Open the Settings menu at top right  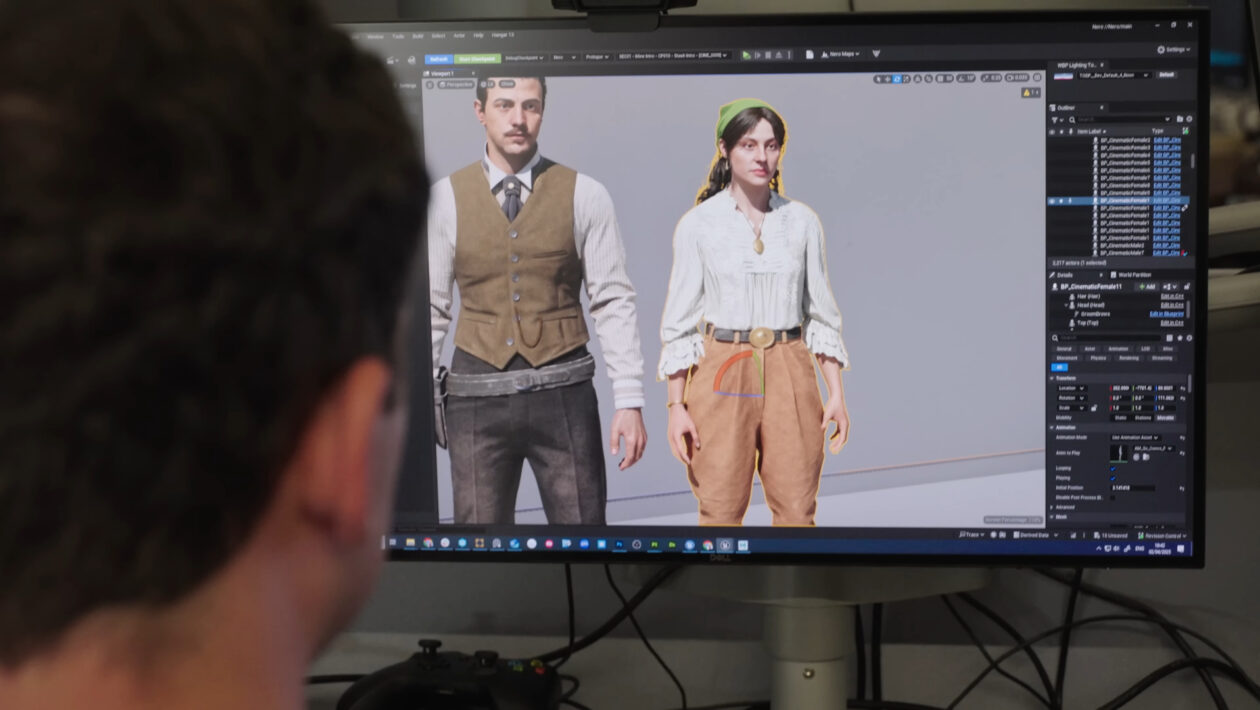(1173, 50)
